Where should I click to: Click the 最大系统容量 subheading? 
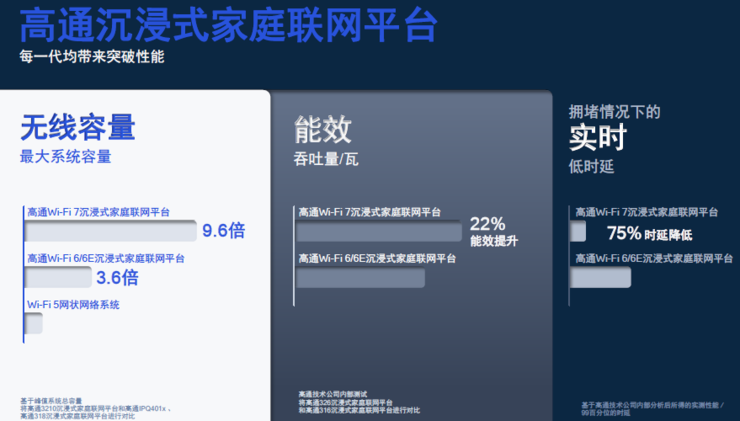pos(66,157)
